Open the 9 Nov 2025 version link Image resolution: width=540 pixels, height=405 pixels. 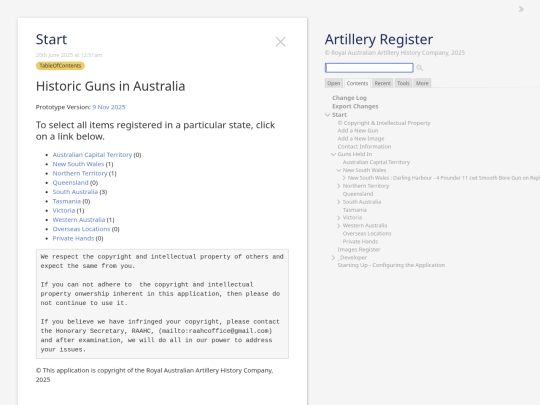pos(108,107)
